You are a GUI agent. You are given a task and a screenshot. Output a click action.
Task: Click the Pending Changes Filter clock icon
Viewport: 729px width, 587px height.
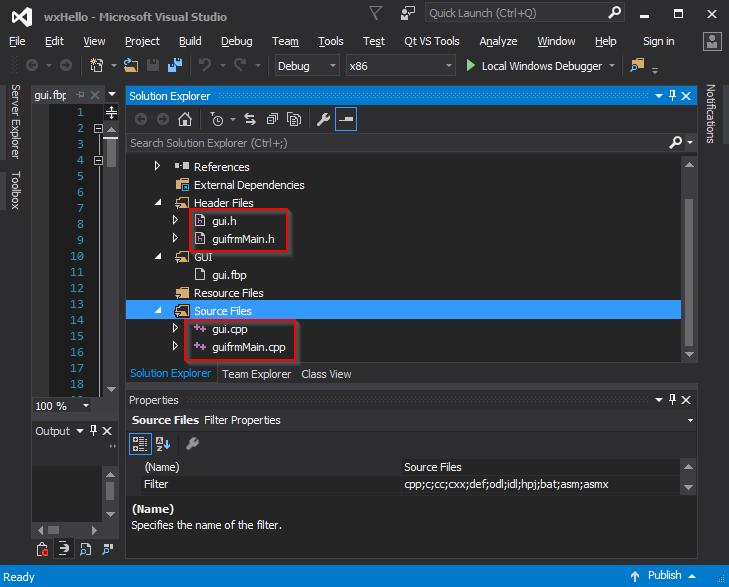[217, 119]
